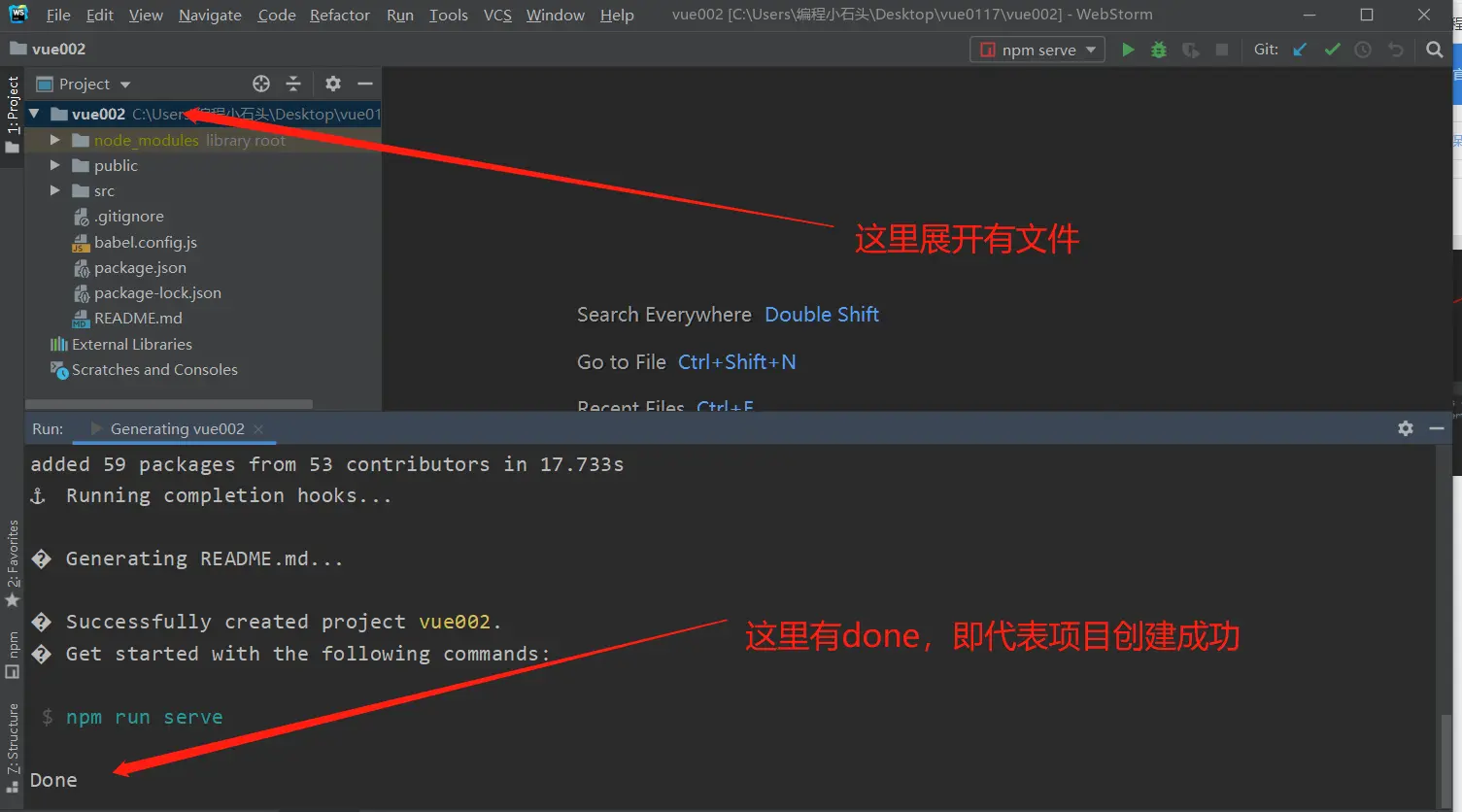Viewport: 1462px width, 812px height.
Task: Stop the running process
Action: [x=1222, y=50]
